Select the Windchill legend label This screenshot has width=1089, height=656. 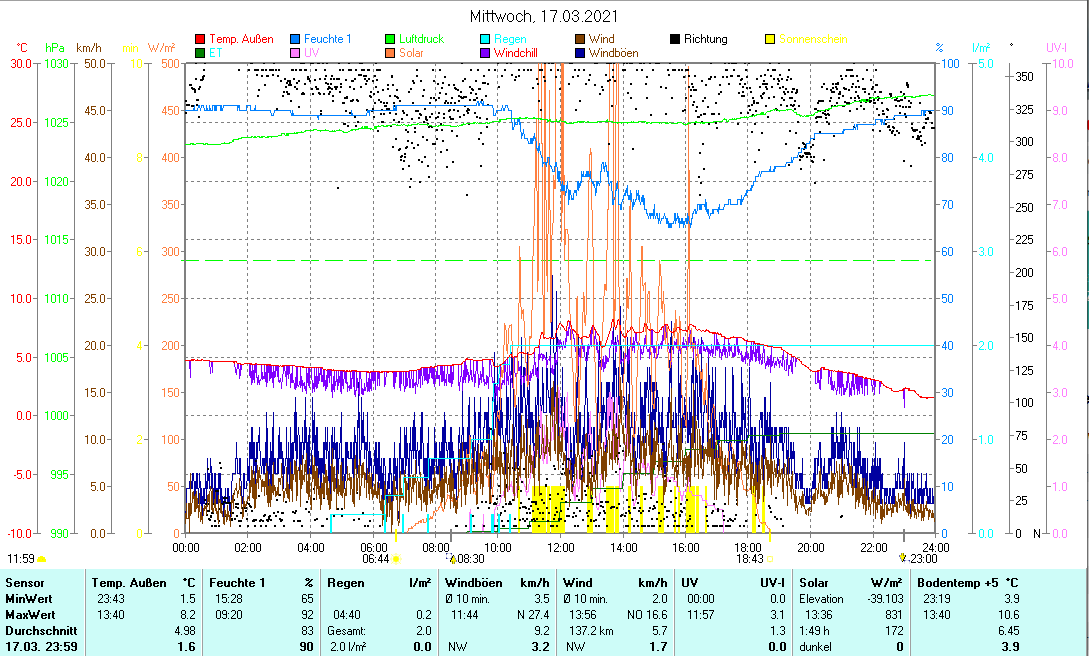coord(521,53)
